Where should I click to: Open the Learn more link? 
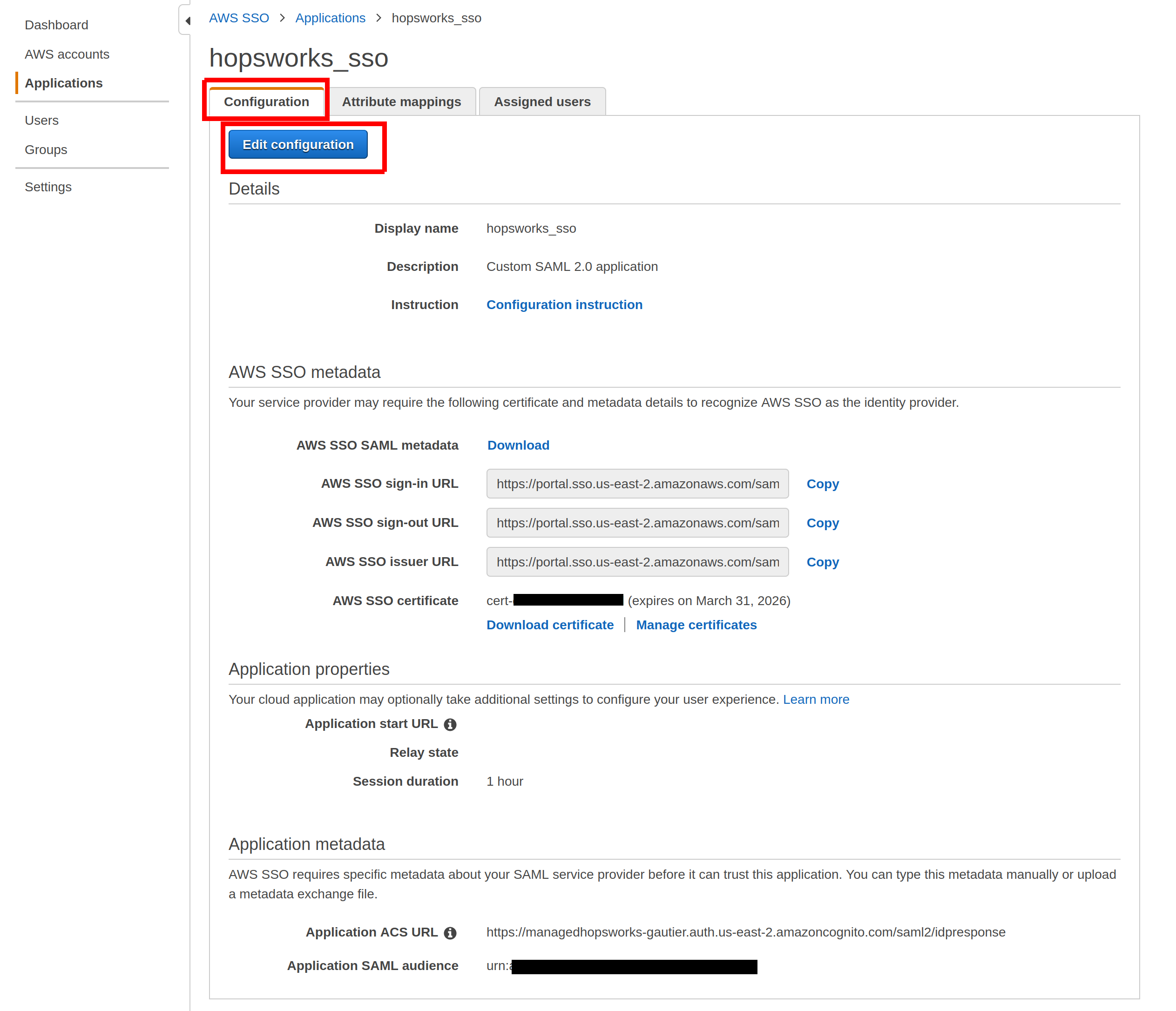tap(816, 700)
